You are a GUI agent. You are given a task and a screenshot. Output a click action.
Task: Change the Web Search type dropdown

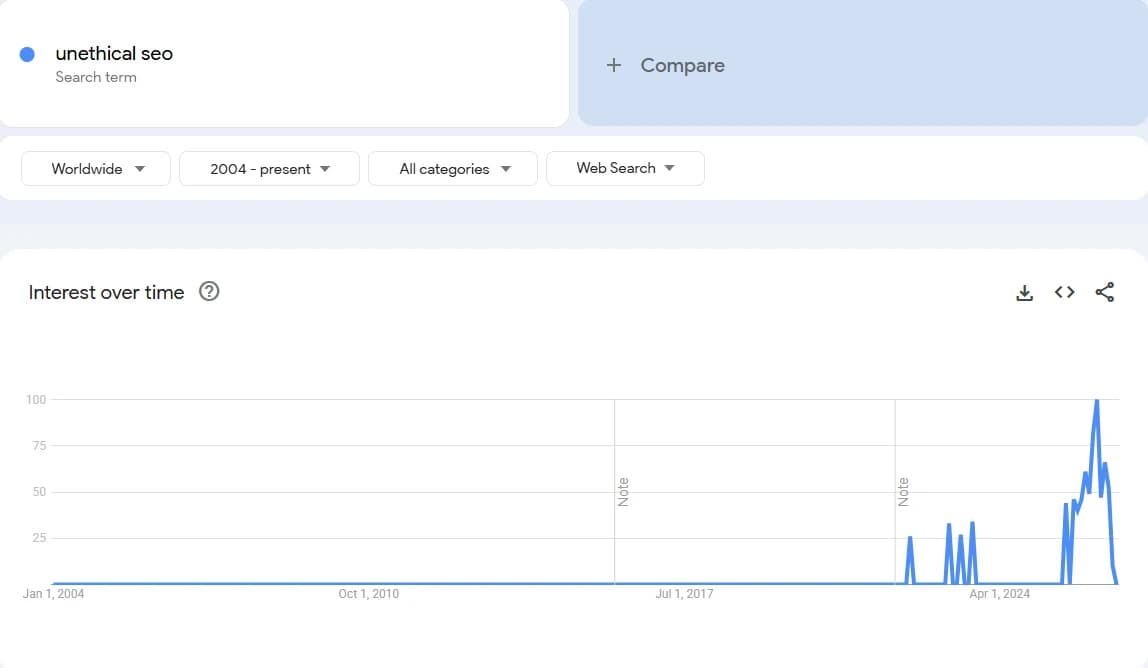625,168
